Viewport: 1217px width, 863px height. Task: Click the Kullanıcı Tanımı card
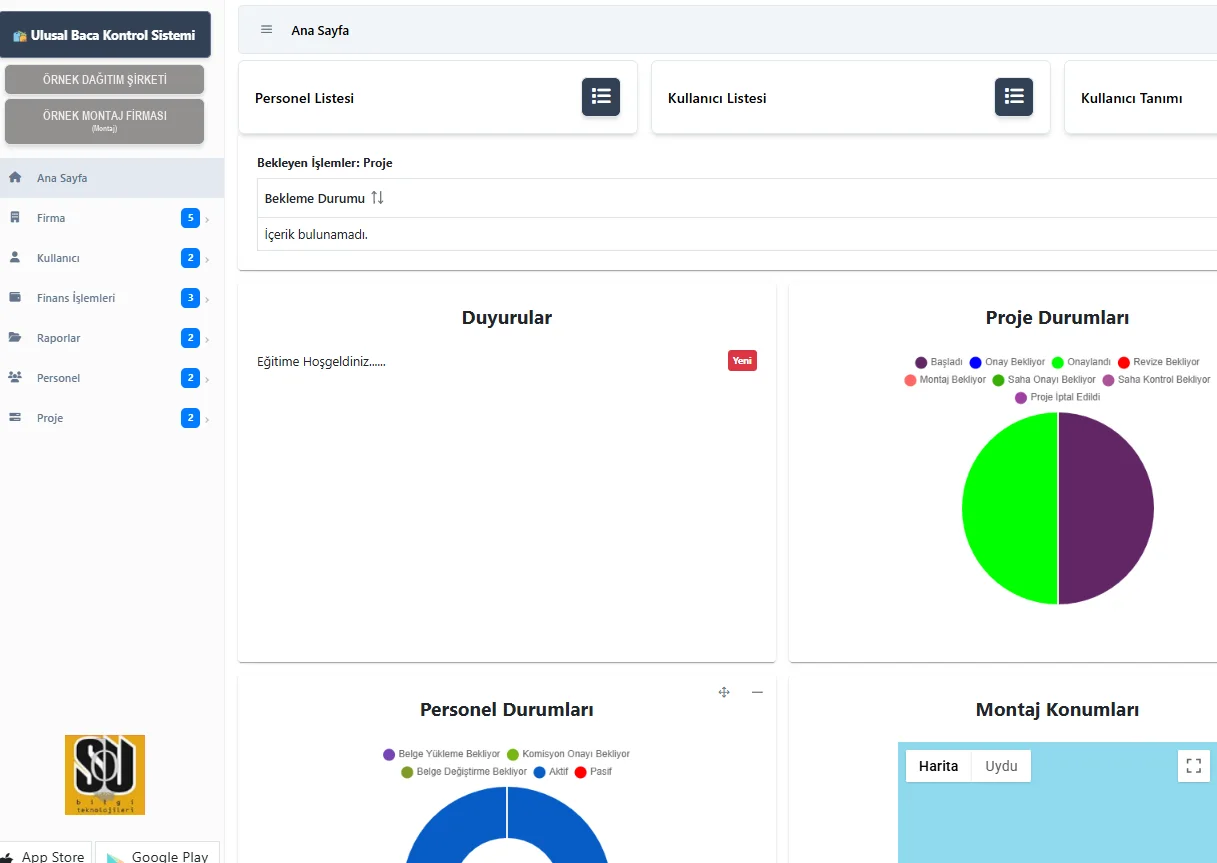point(1140,97)
